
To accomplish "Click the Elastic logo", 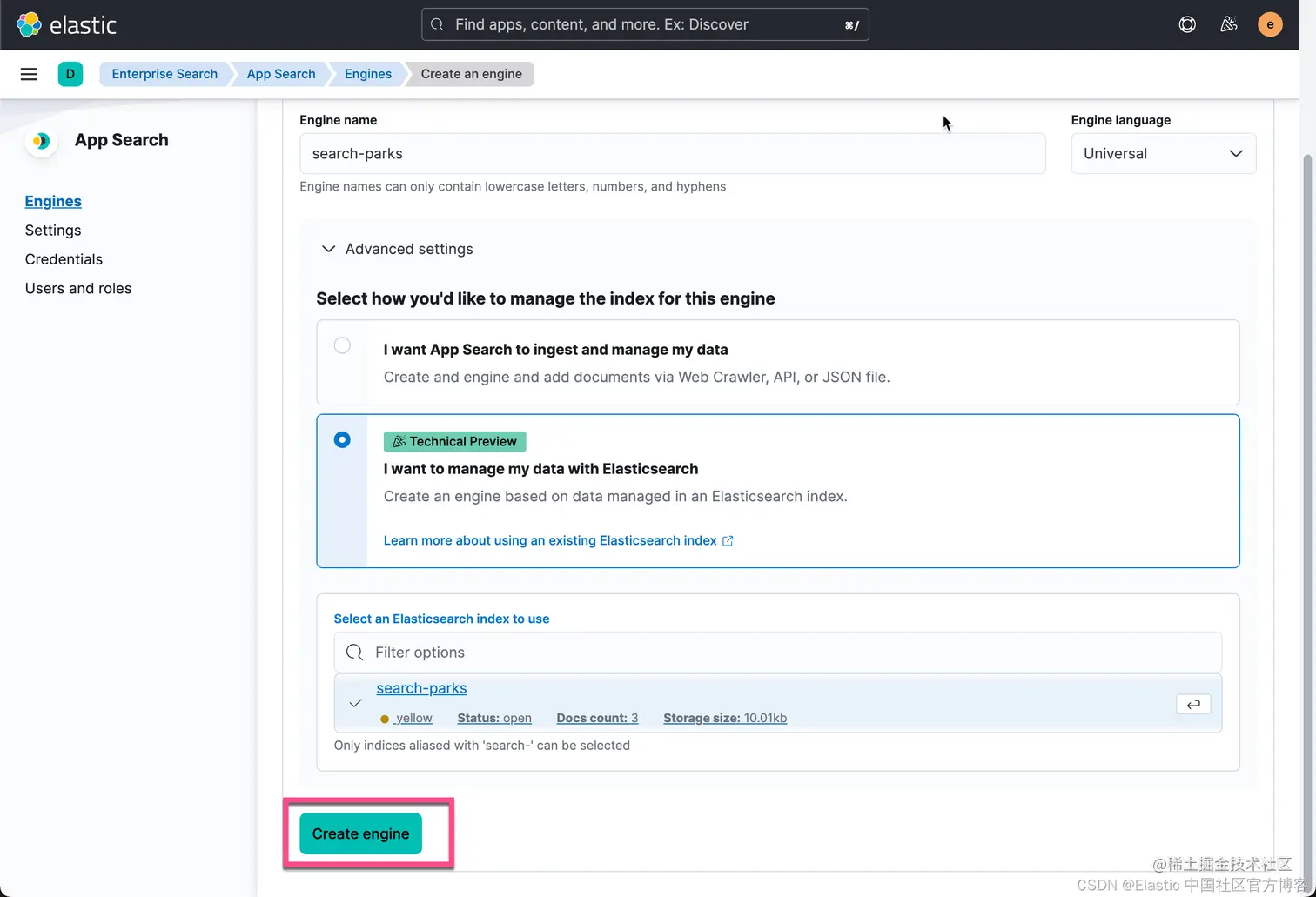I will (x=66, y=24).
